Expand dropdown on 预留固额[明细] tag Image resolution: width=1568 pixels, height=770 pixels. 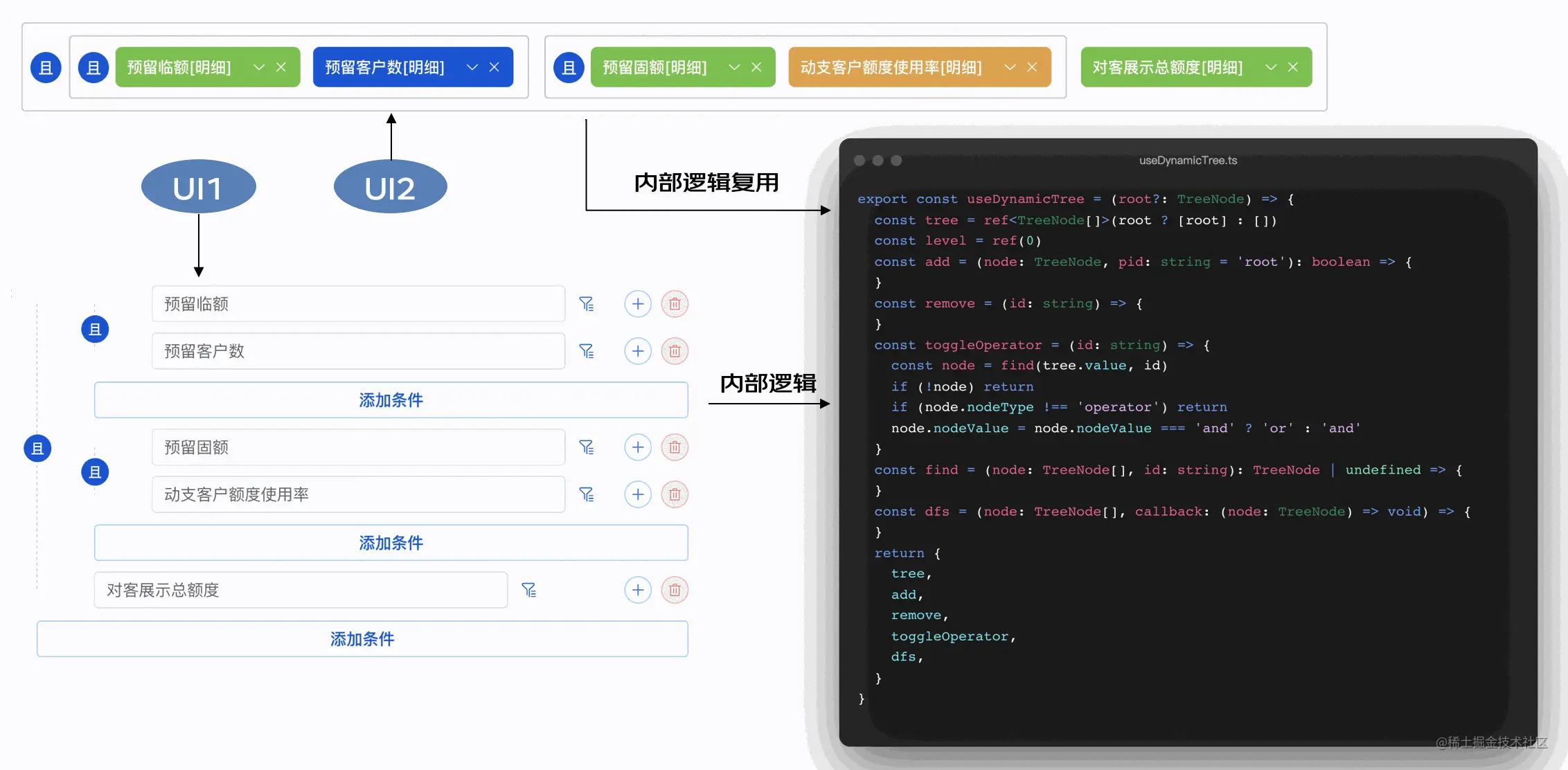point(735,67)
